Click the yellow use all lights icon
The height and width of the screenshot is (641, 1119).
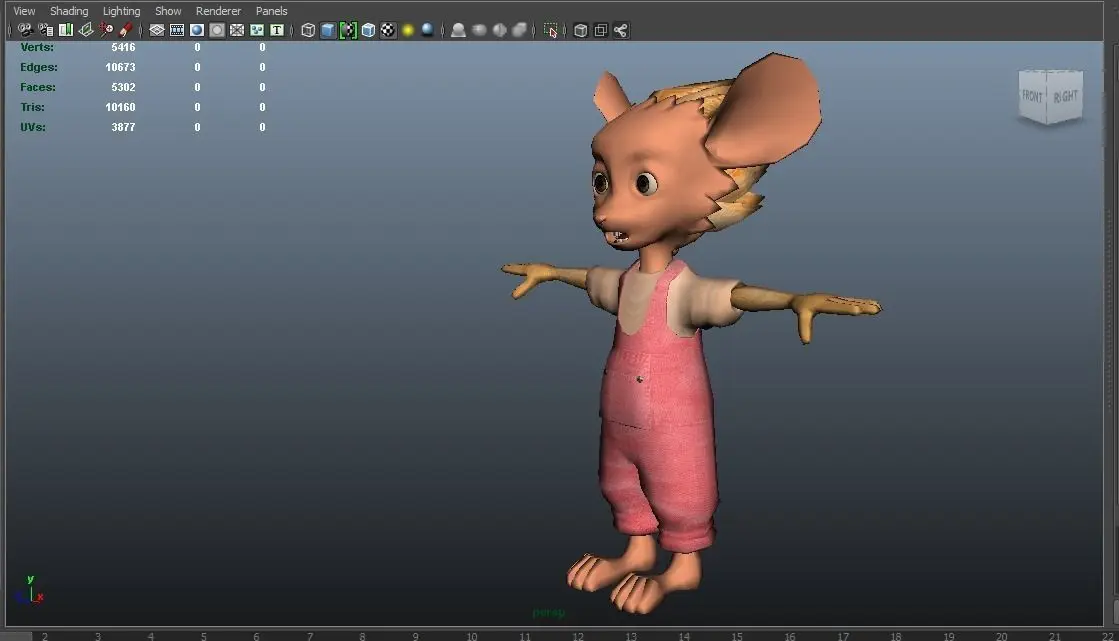(x=408, y=30)
